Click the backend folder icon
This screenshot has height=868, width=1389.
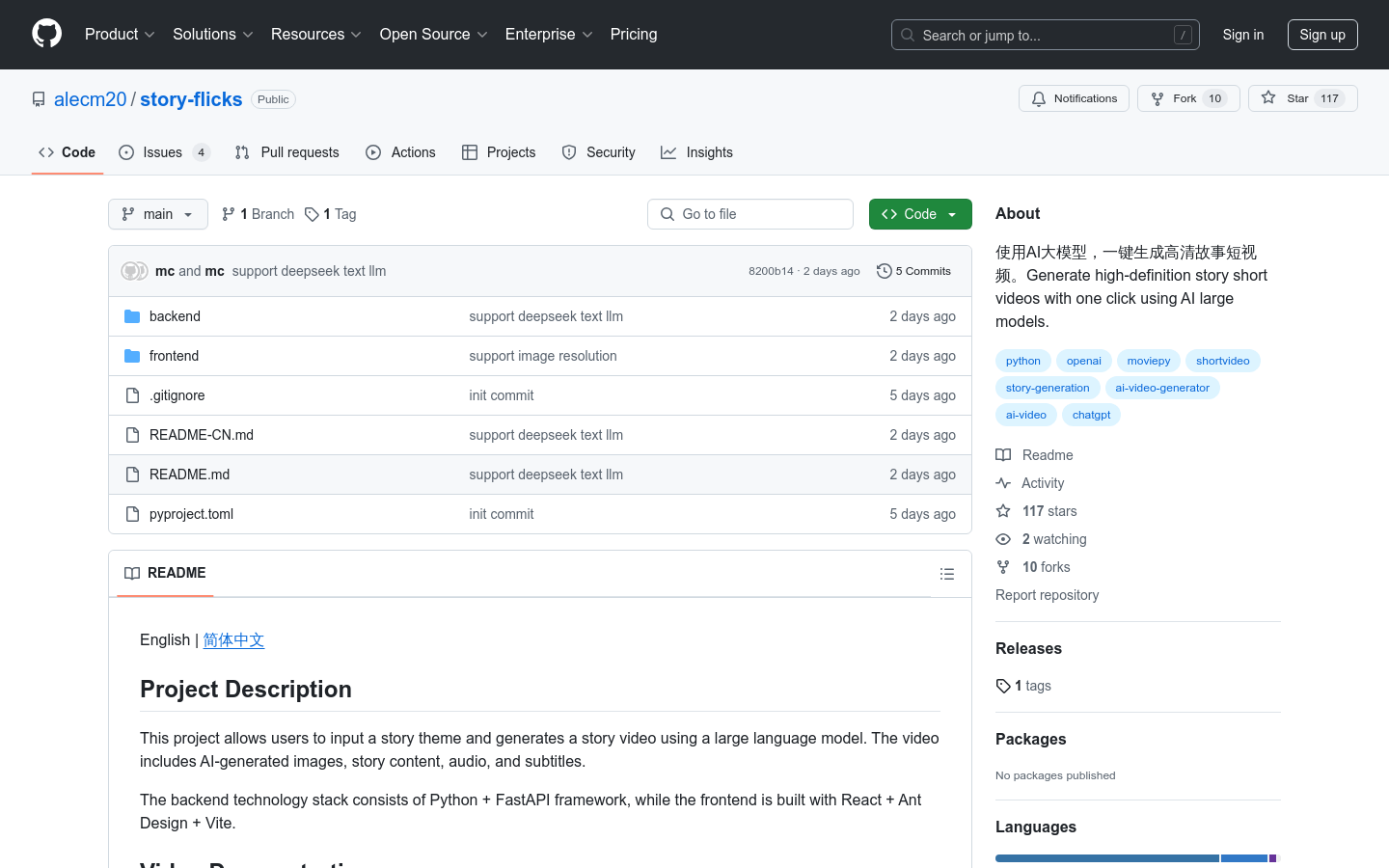click(132, 316)
